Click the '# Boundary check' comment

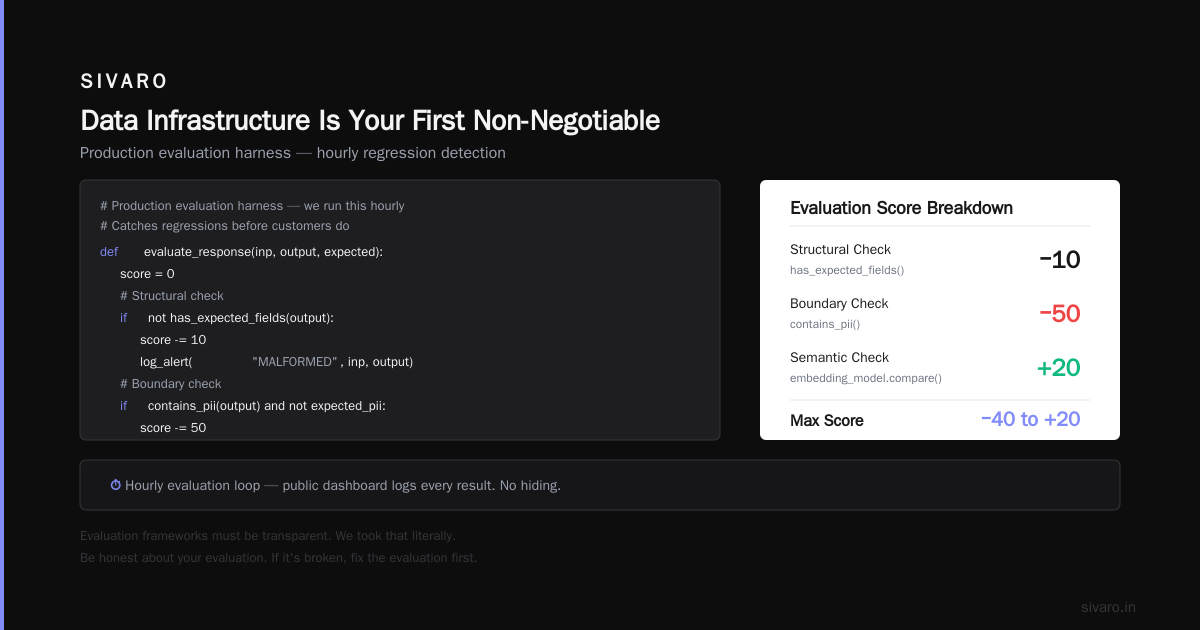171,384
